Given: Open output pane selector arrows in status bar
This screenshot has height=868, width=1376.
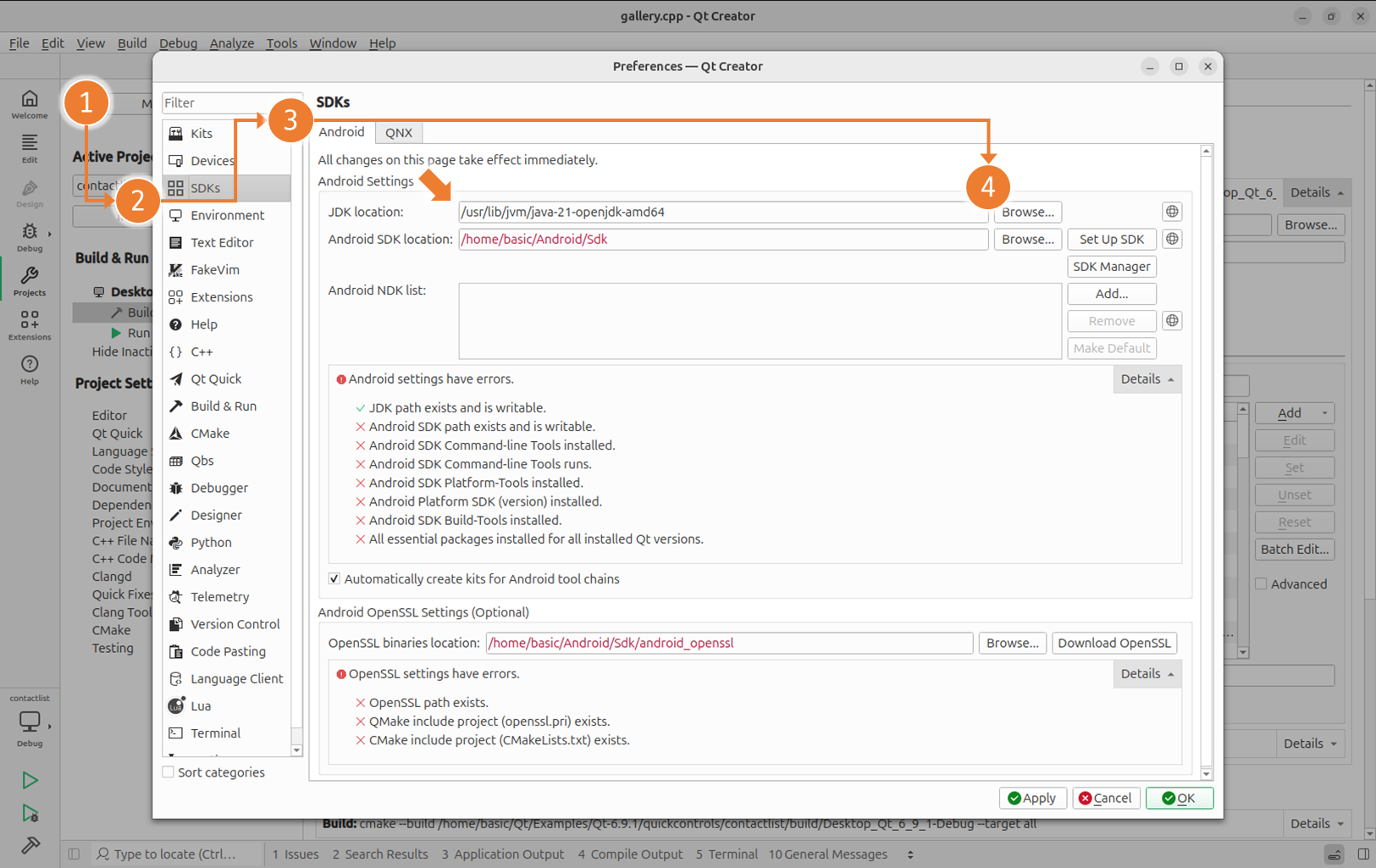Looking at the screenshot, I should (910, 854).
